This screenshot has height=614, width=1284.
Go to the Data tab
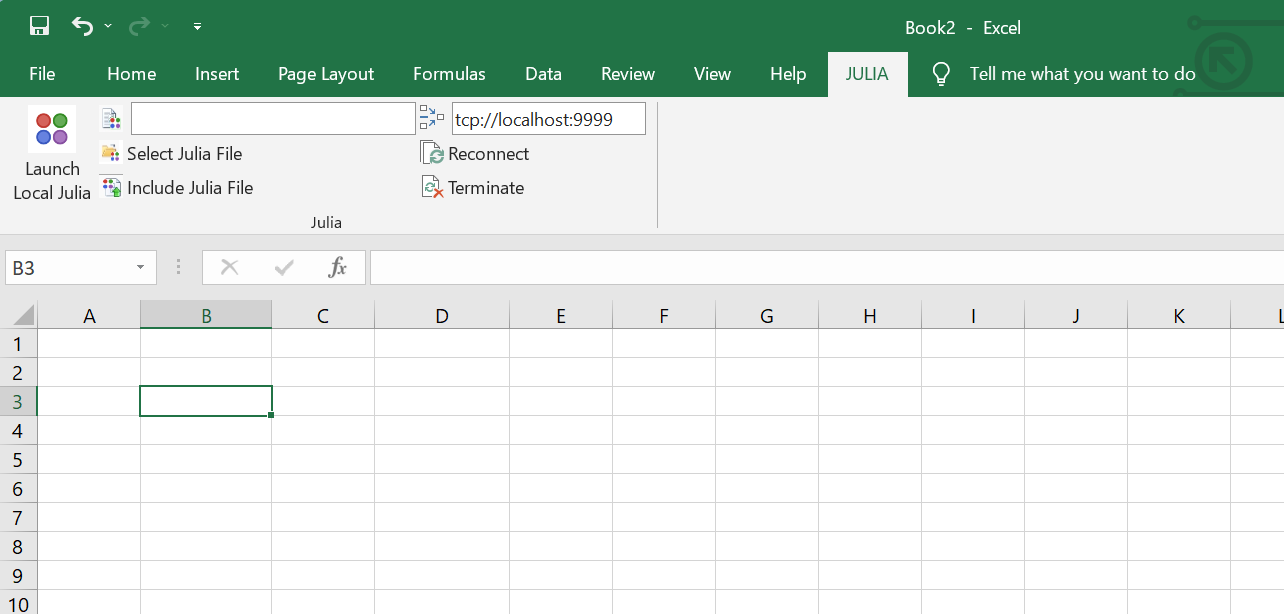543,74
